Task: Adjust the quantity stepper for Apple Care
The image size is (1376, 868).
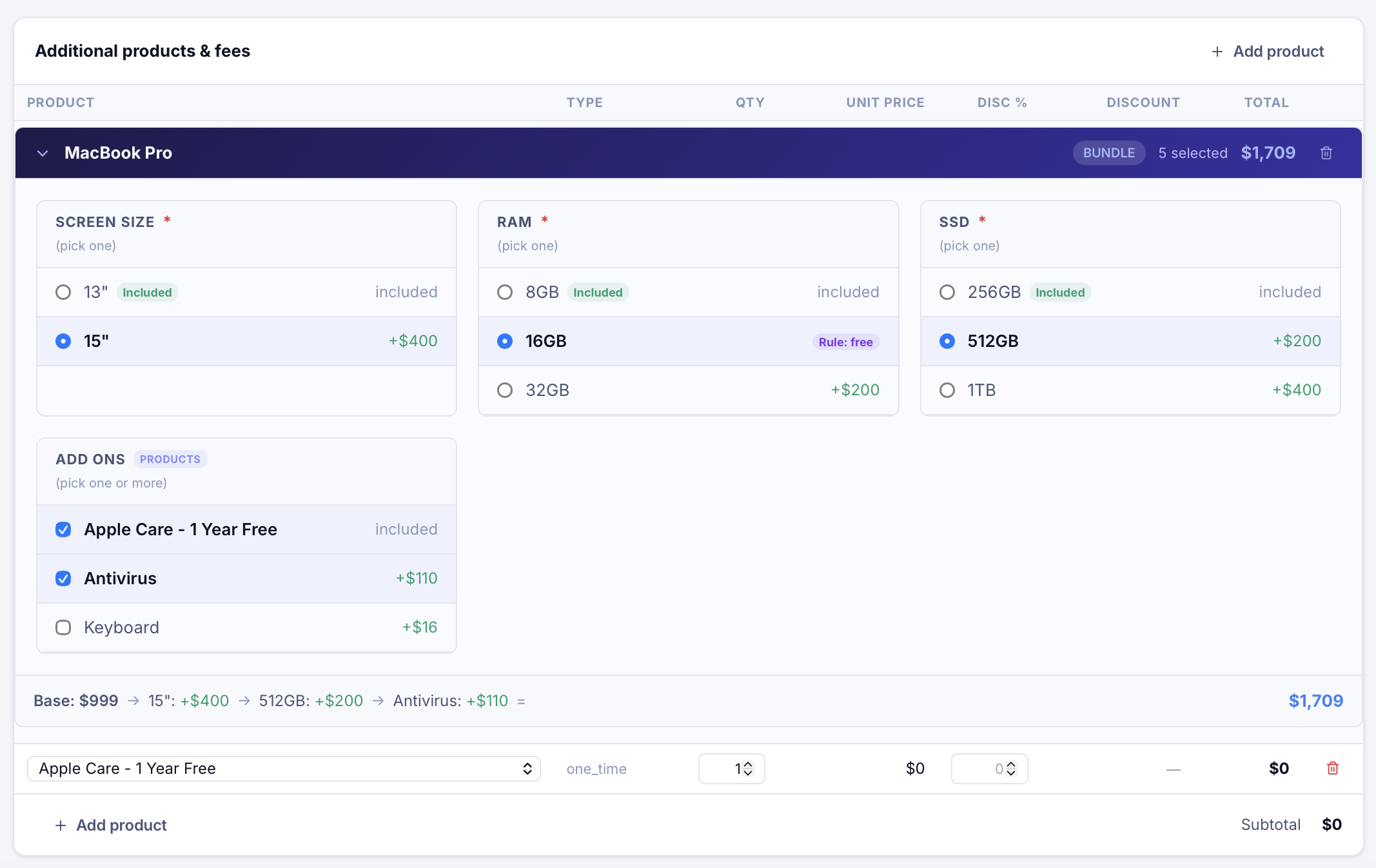Action: [748, 769]
